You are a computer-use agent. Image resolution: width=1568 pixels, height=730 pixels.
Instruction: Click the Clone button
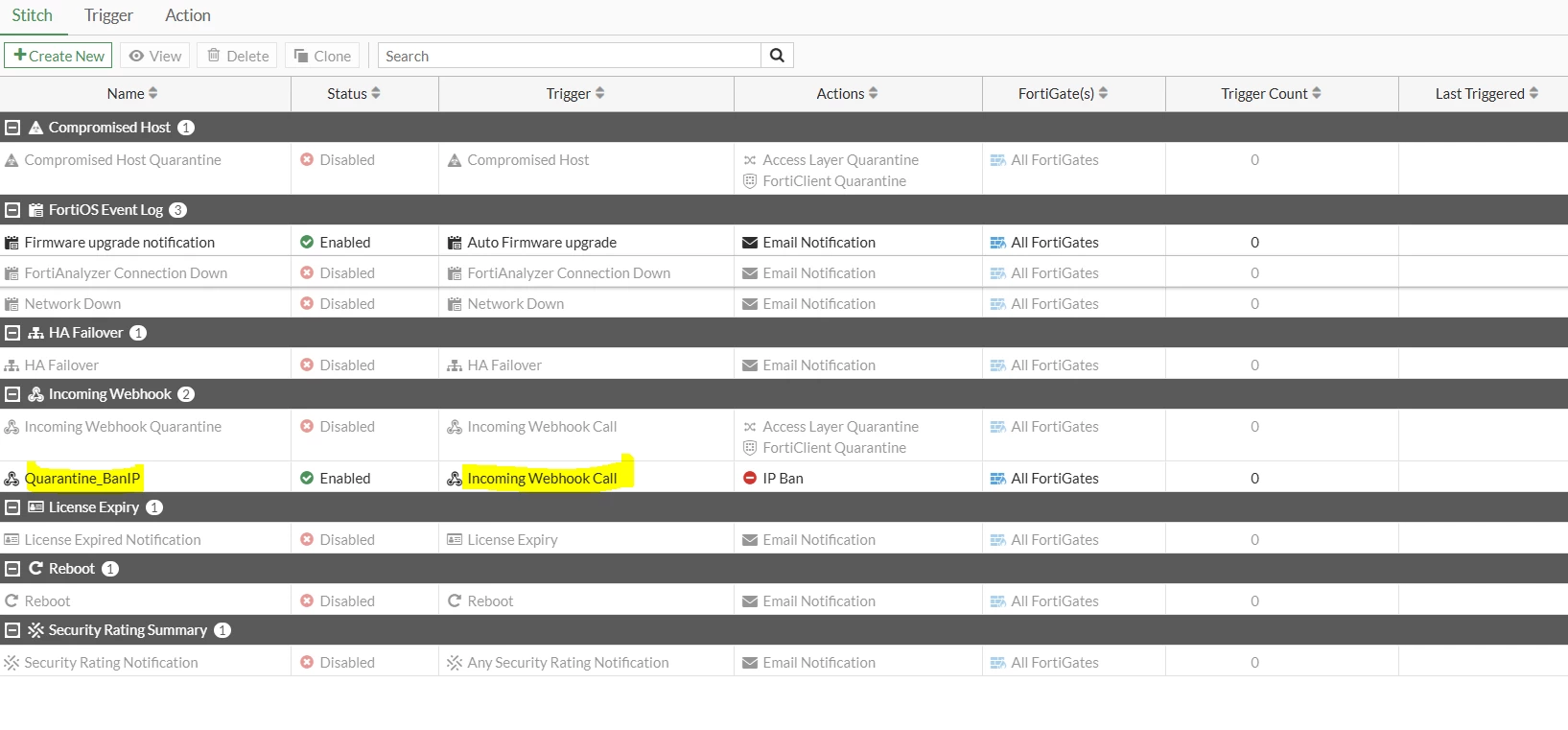(322, 56)
